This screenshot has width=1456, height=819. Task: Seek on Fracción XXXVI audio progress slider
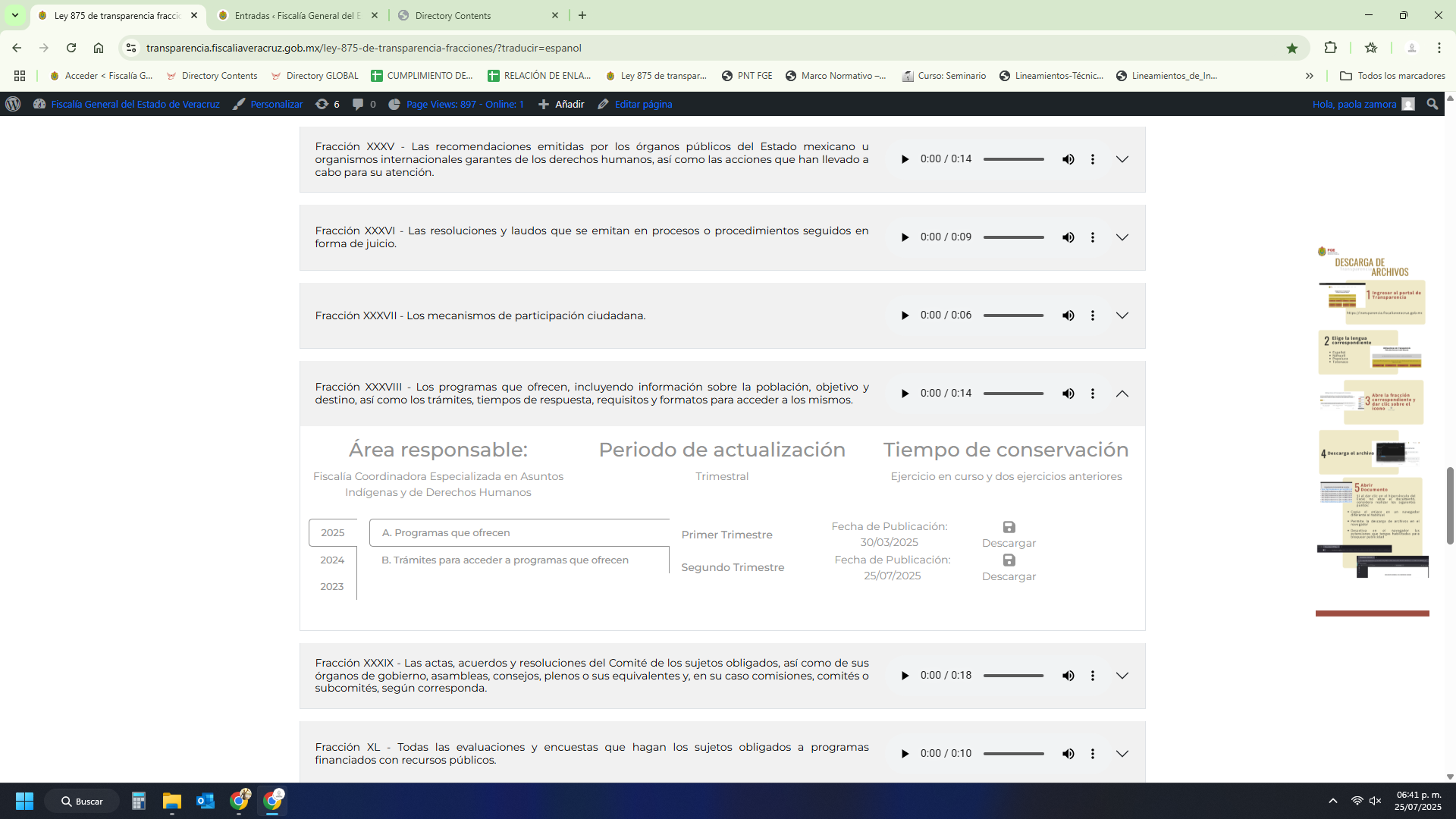pos(1013,237)
